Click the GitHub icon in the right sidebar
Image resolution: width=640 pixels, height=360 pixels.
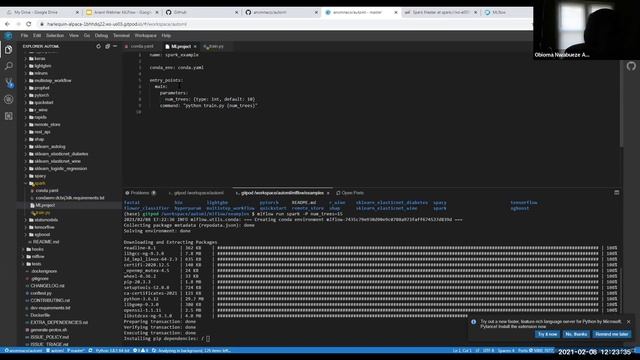(x=631, y=66)
